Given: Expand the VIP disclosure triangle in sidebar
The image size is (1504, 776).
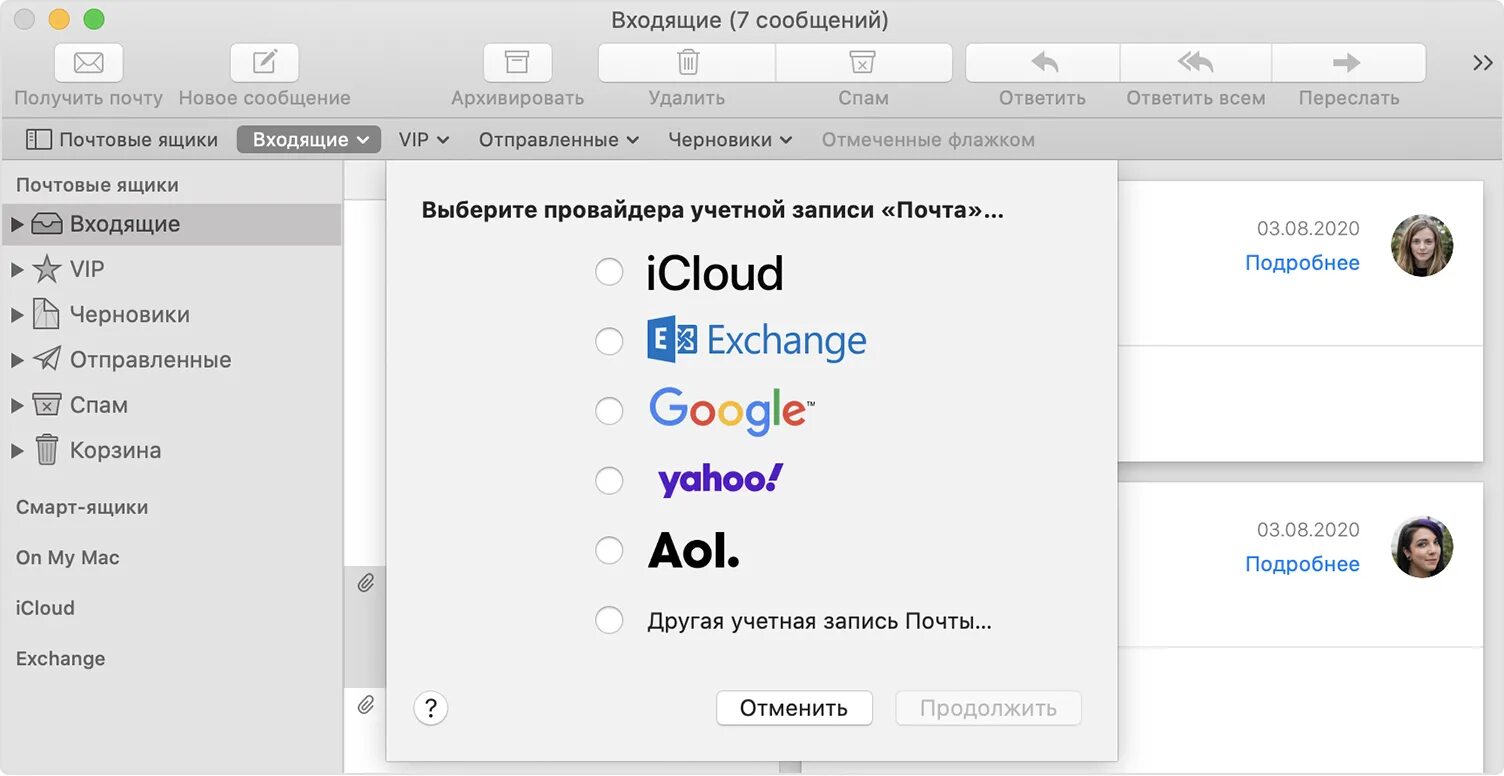Looking at the screenshot, I should click(x=17, y=269).
